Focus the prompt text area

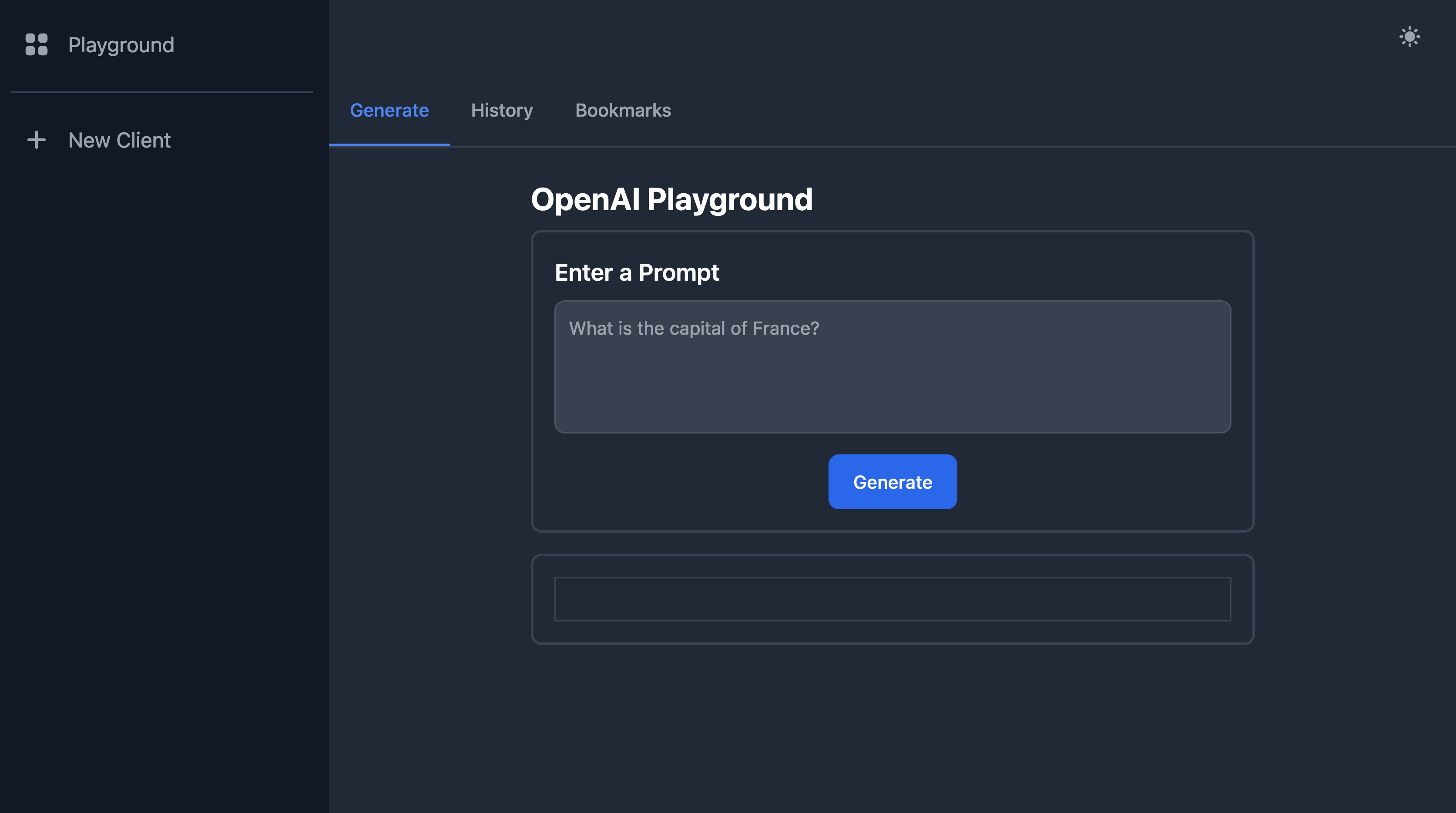tap(892, 367)
